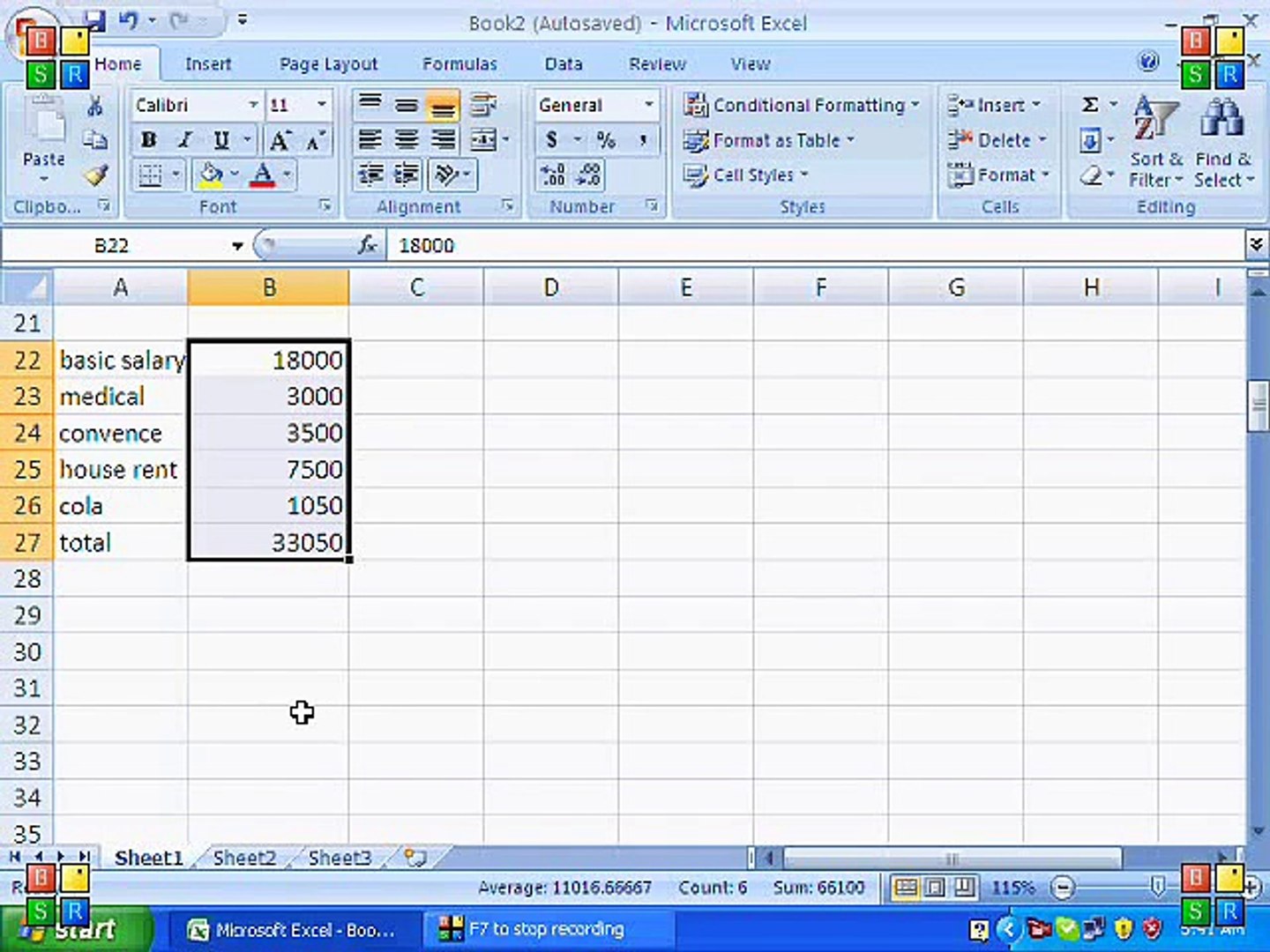Click the Format as Table button
The width and height of the screenshot is (1270, 952).
coord(769,140)
